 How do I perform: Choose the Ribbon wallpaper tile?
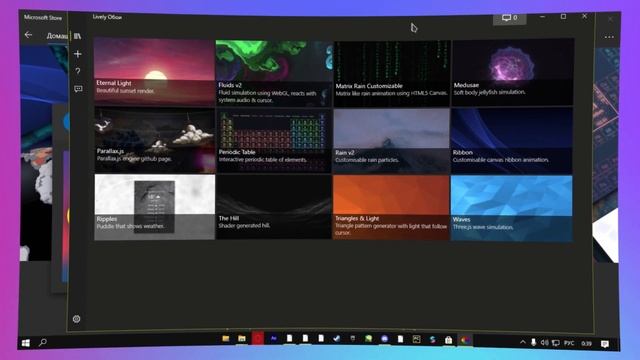click(512, 141)
